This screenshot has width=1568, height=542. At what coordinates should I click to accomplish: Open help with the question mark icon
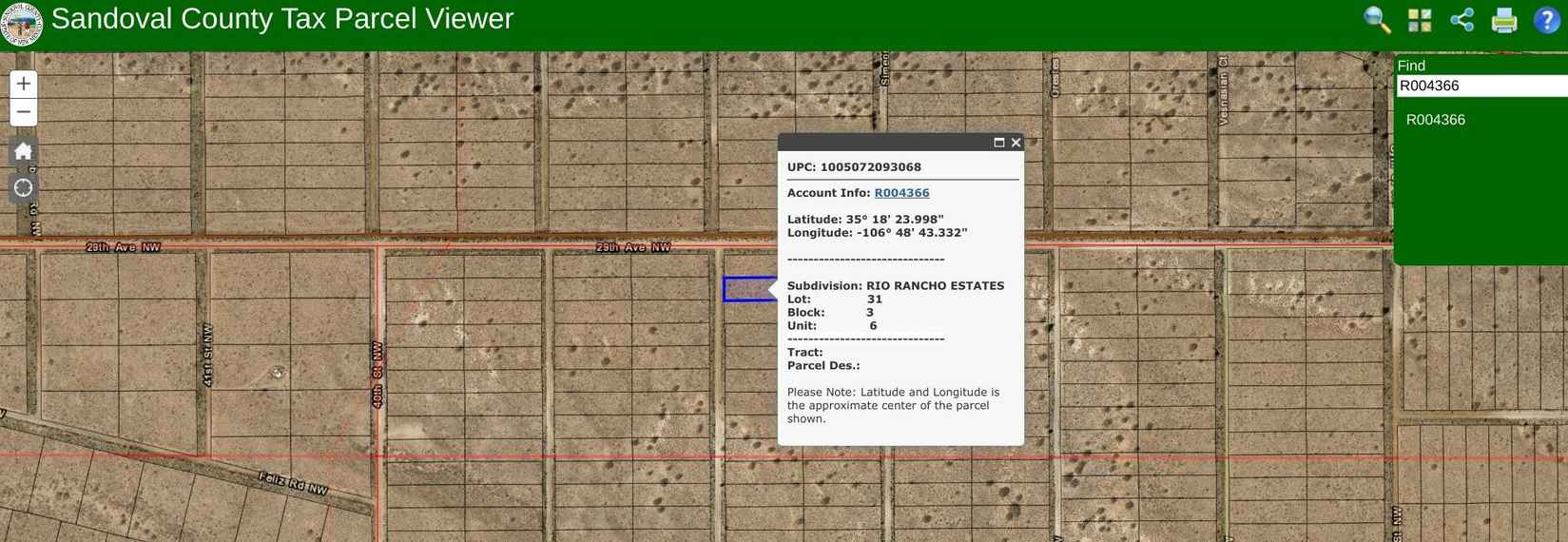point(1547,20)
